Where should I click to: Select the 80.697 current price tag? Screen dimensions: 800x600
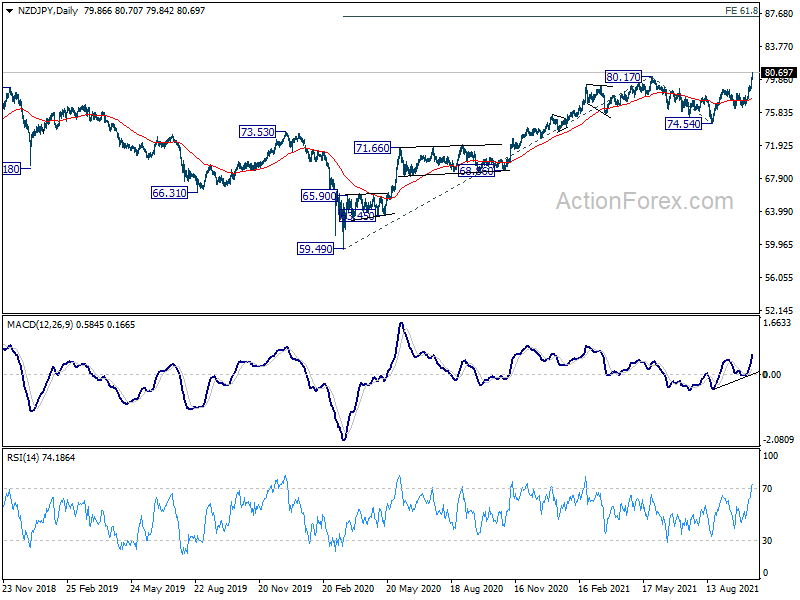click(x=778, y=73)
